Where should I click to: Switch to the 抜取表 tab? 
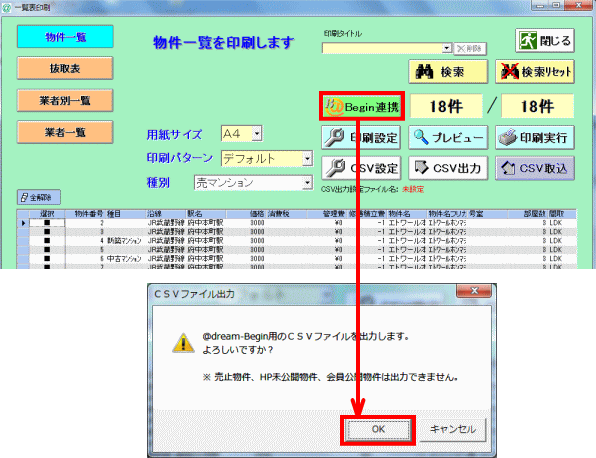pos(65,68)
